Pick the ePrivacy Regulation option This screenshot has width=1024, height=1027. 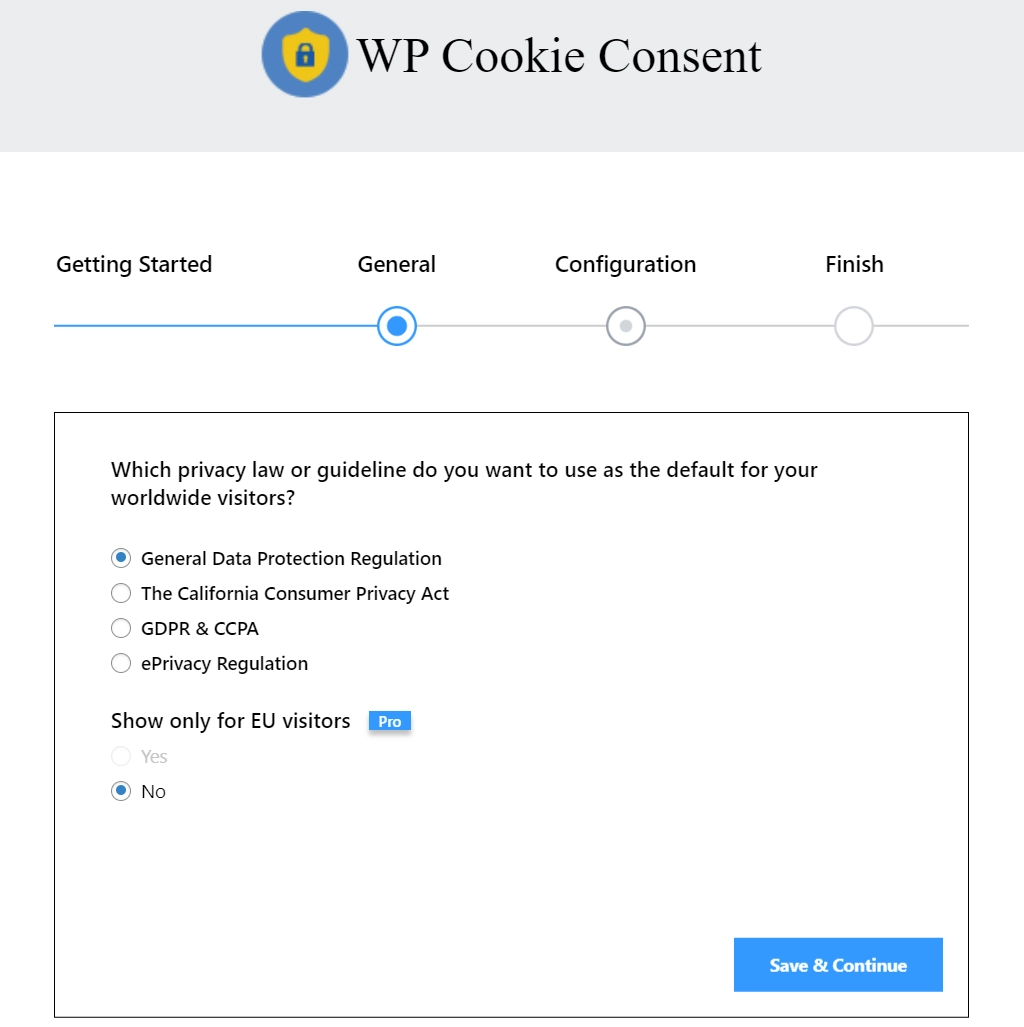[x=121, y=663]
